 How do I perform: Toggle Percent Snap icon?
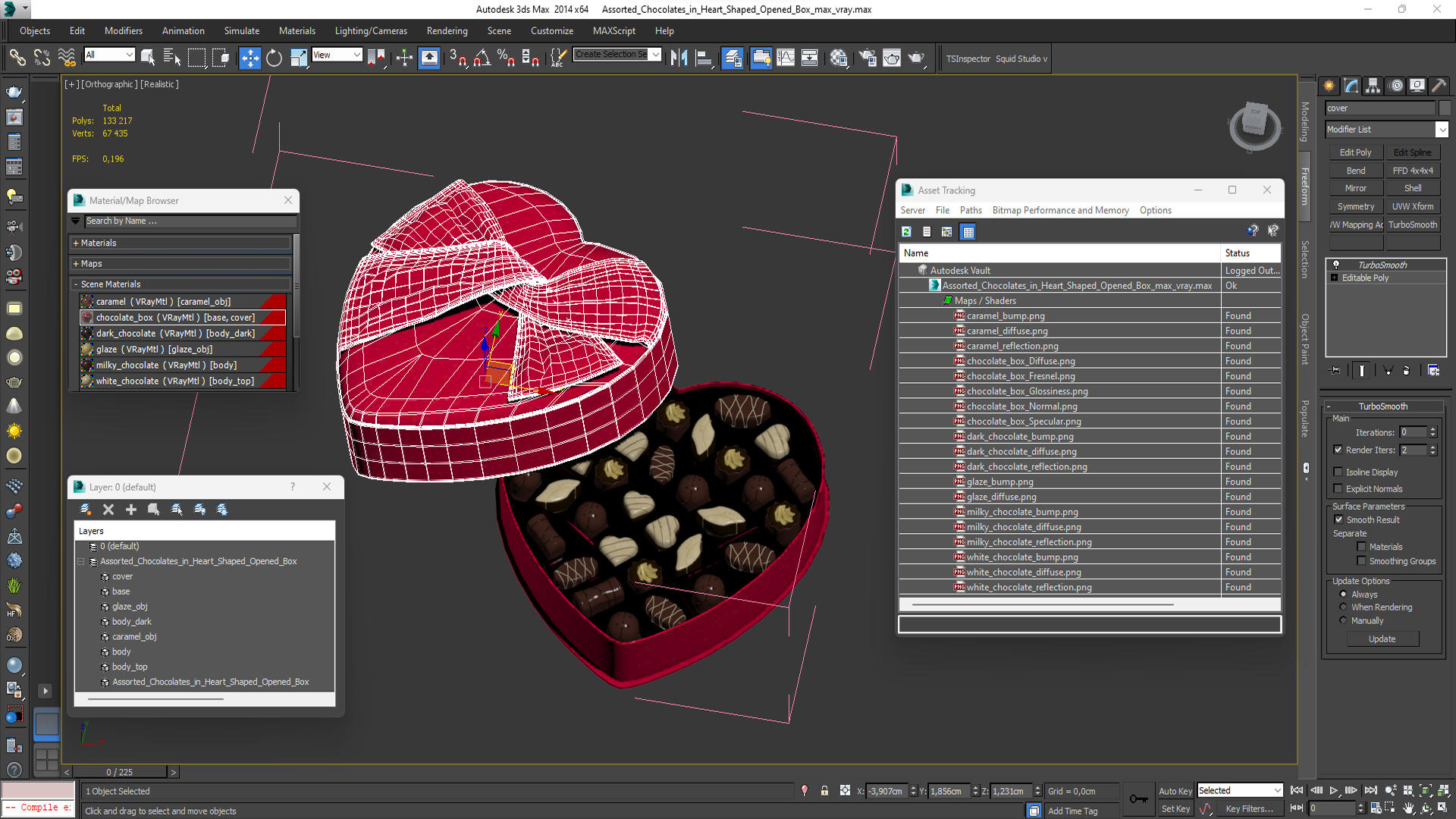[506, 58]
